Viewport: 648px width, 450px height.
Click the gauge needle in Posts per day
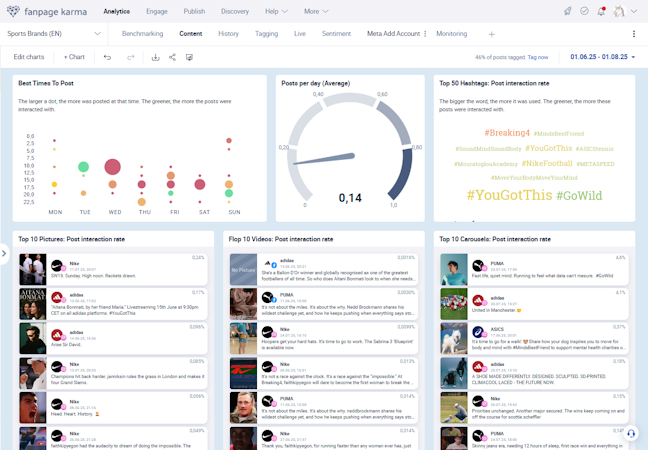coord(324,159)
